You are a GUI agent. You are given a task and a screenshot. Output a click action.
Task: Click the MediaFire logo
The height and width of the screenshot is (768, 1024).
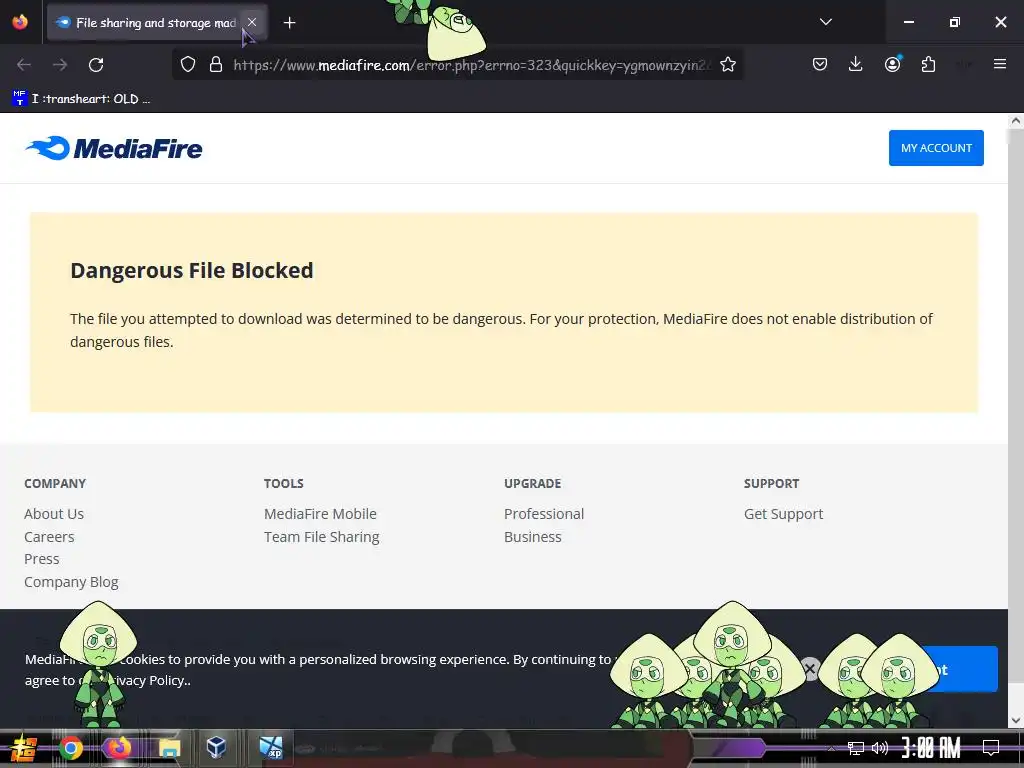coord(114,148)
